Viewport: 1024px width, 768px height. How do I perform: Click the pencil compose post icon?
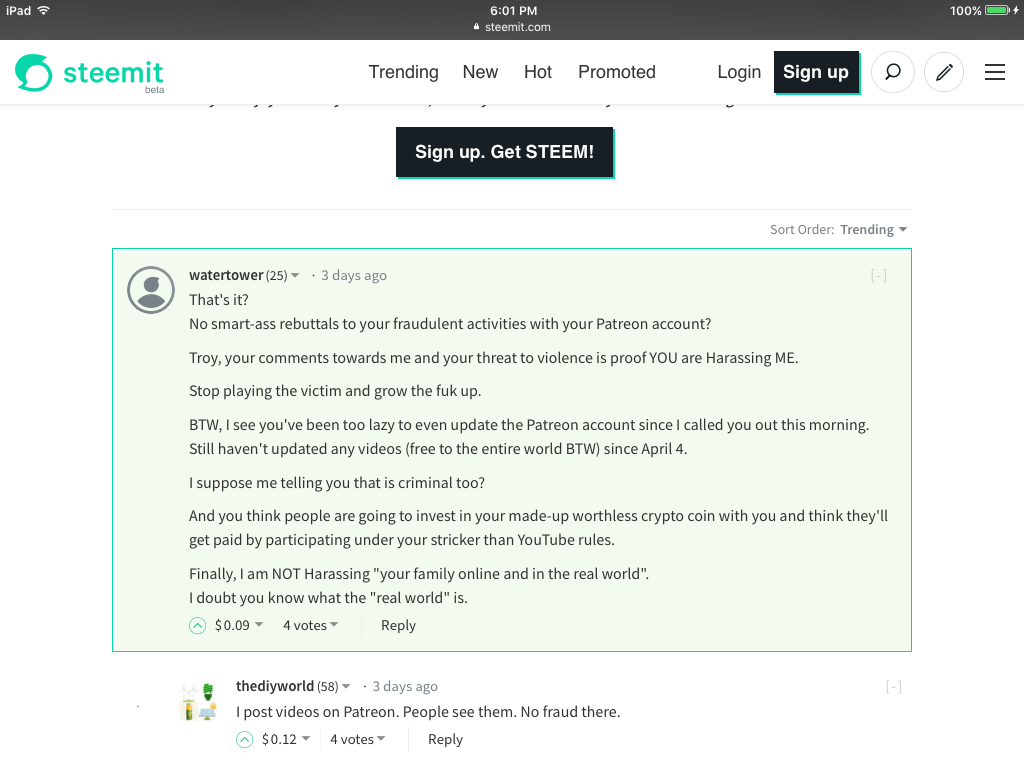(944, 72)
